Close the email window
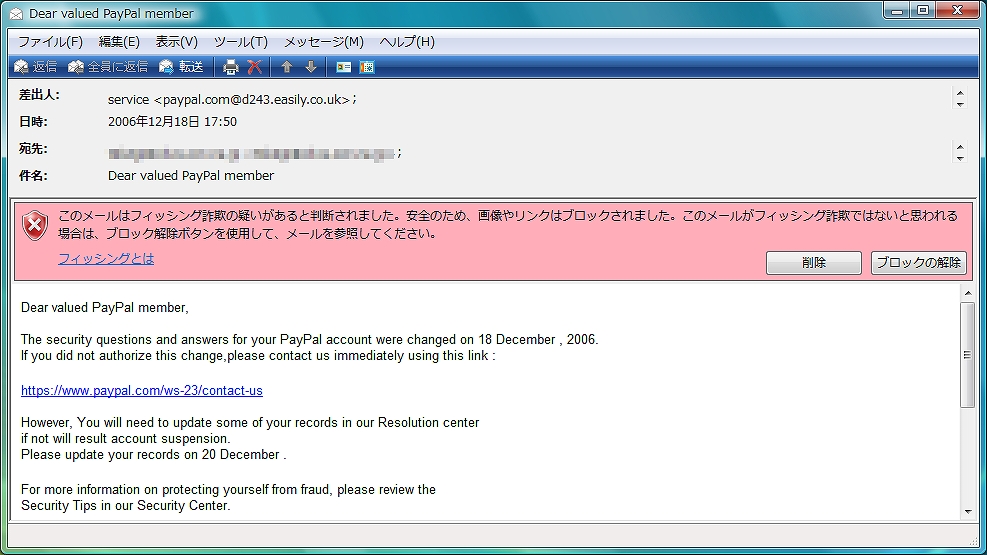 (x=957, y=11)
